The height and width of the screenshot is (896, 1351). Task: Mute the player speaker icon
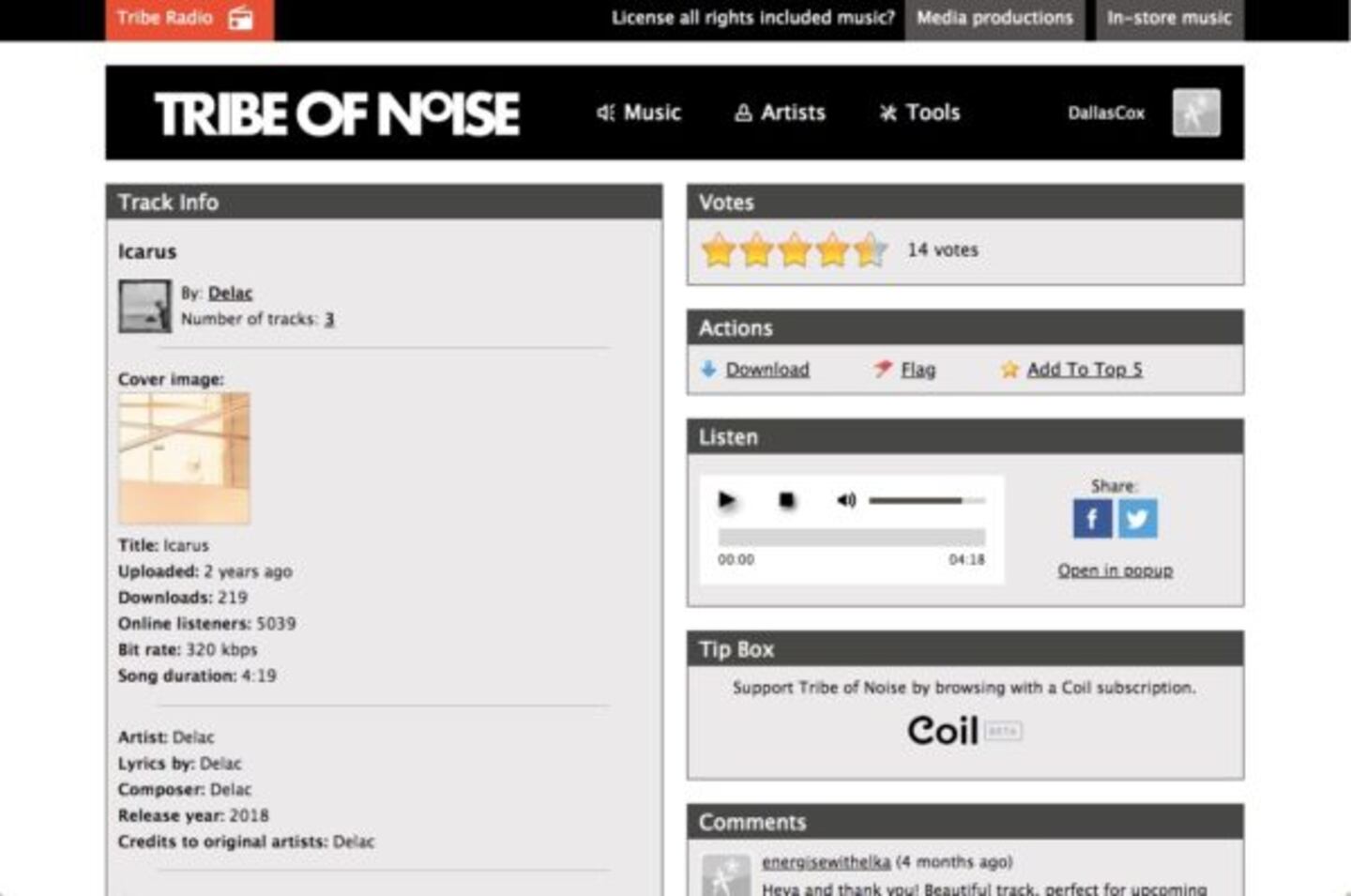(846, 500)
